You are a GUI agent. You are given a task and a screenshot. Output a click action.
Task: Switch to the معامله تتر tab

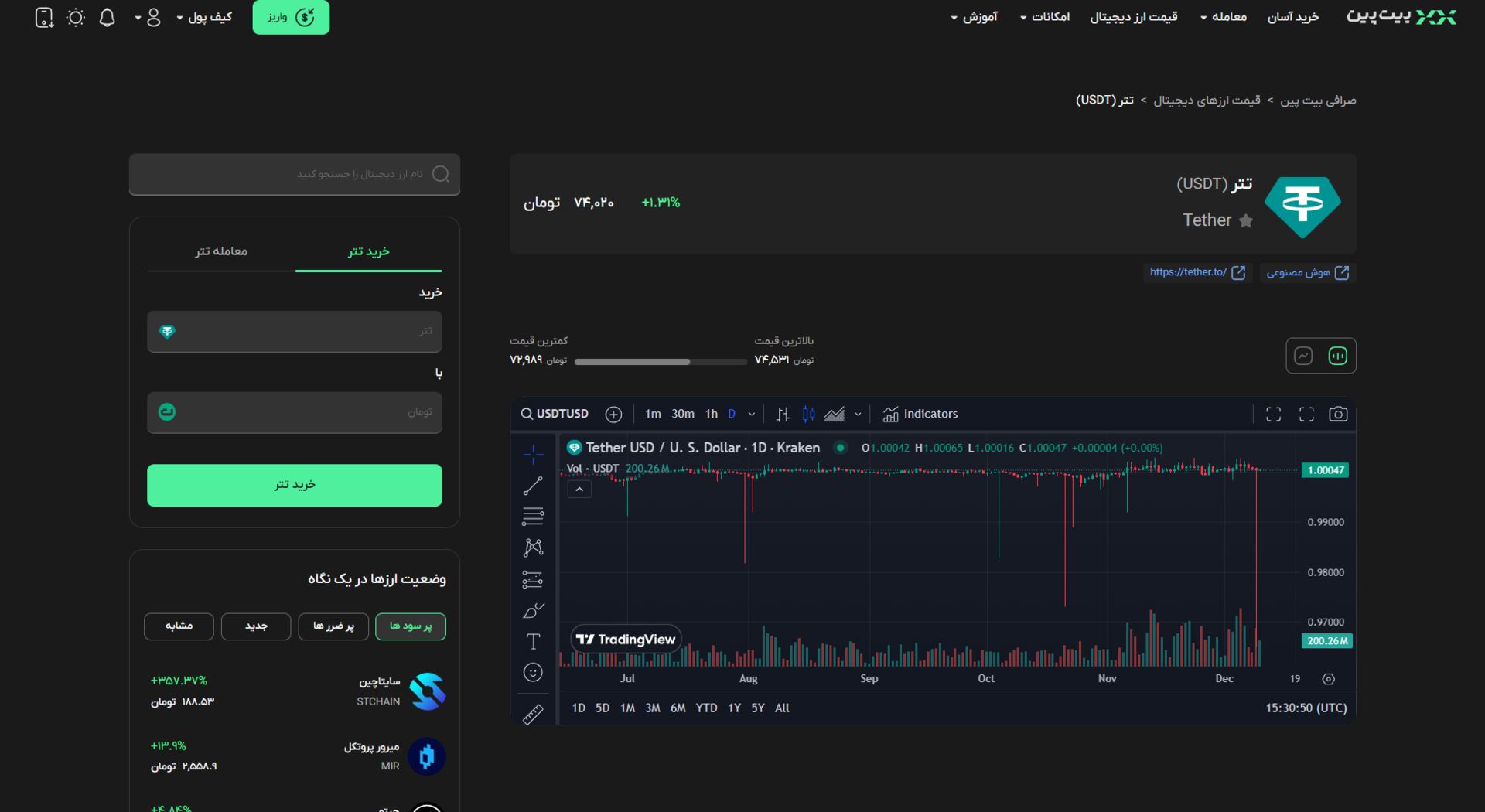[221, 251]
